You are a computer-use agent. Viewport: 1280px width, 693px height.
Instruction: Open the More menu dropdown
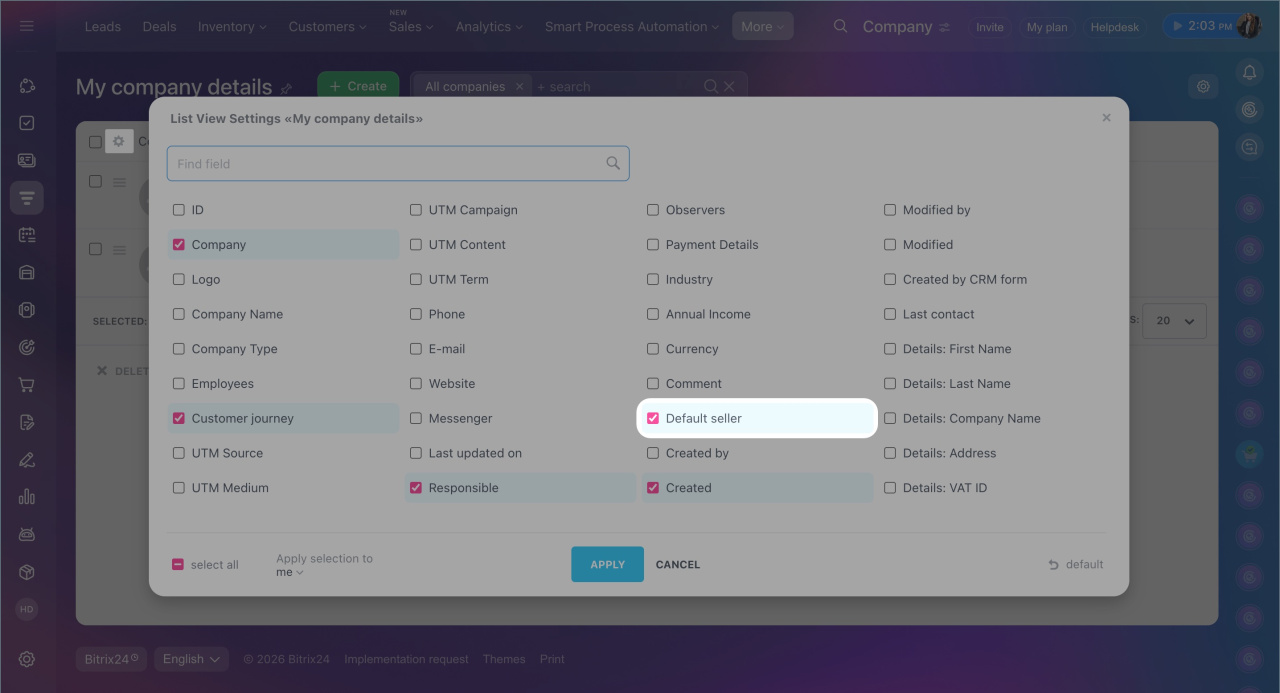tap(762, 27)
